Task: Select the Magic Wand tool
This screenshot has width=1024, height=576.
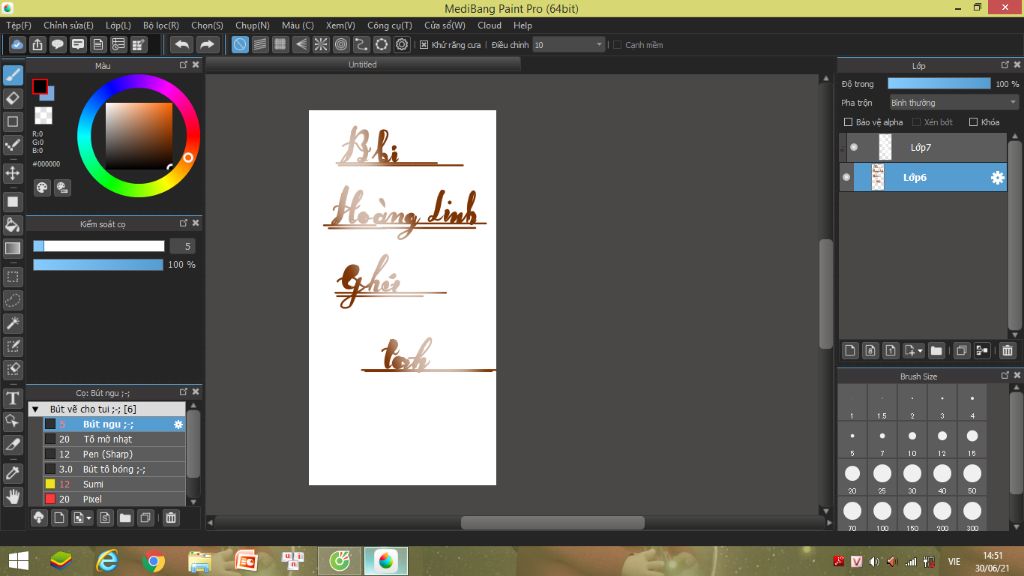Action: 13,323
